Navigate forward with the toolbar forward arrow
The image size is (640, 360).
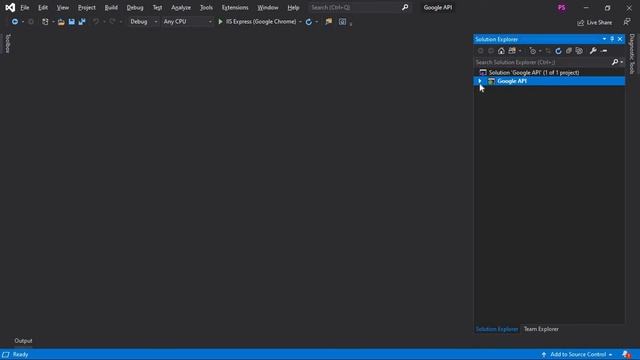pyautogui.click(x=31, y=22)
